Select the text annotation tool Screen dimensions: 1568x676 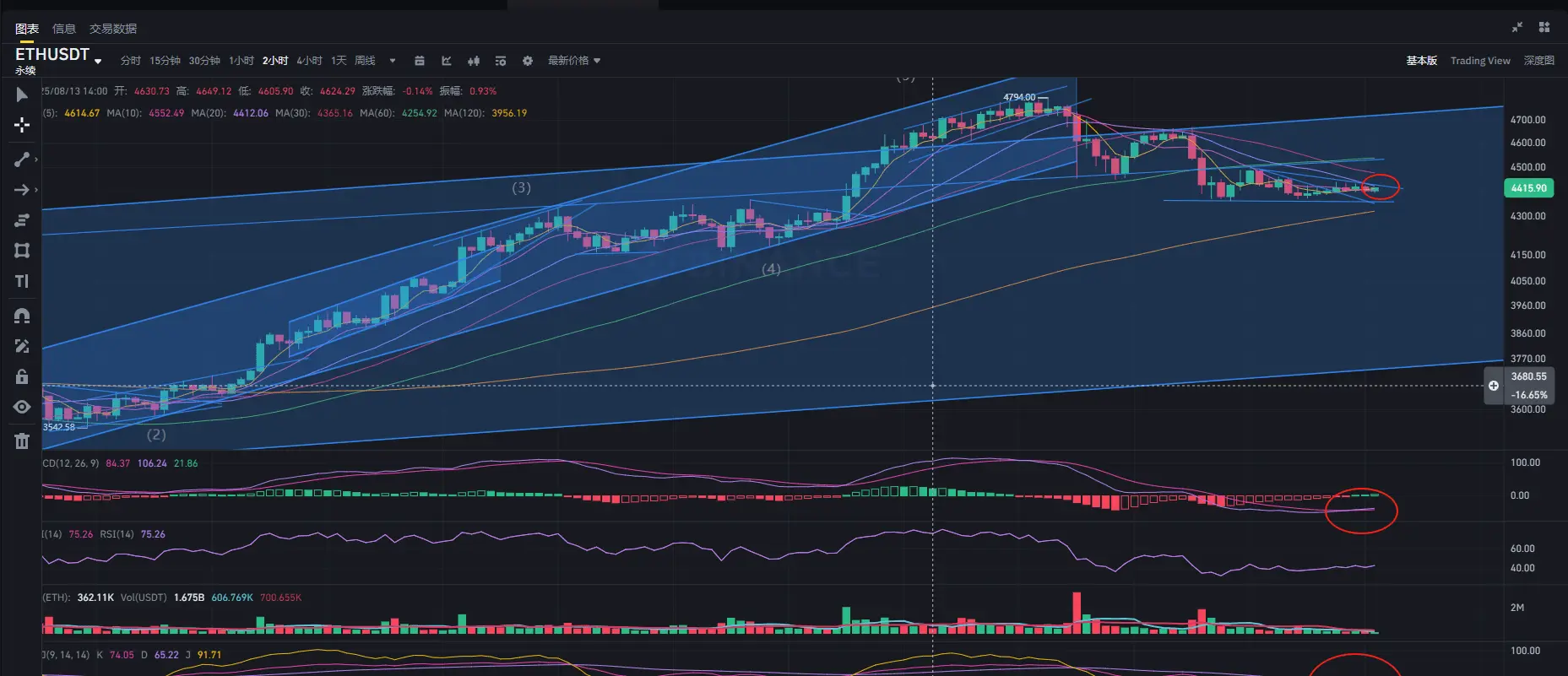click(x=22, y=281)
